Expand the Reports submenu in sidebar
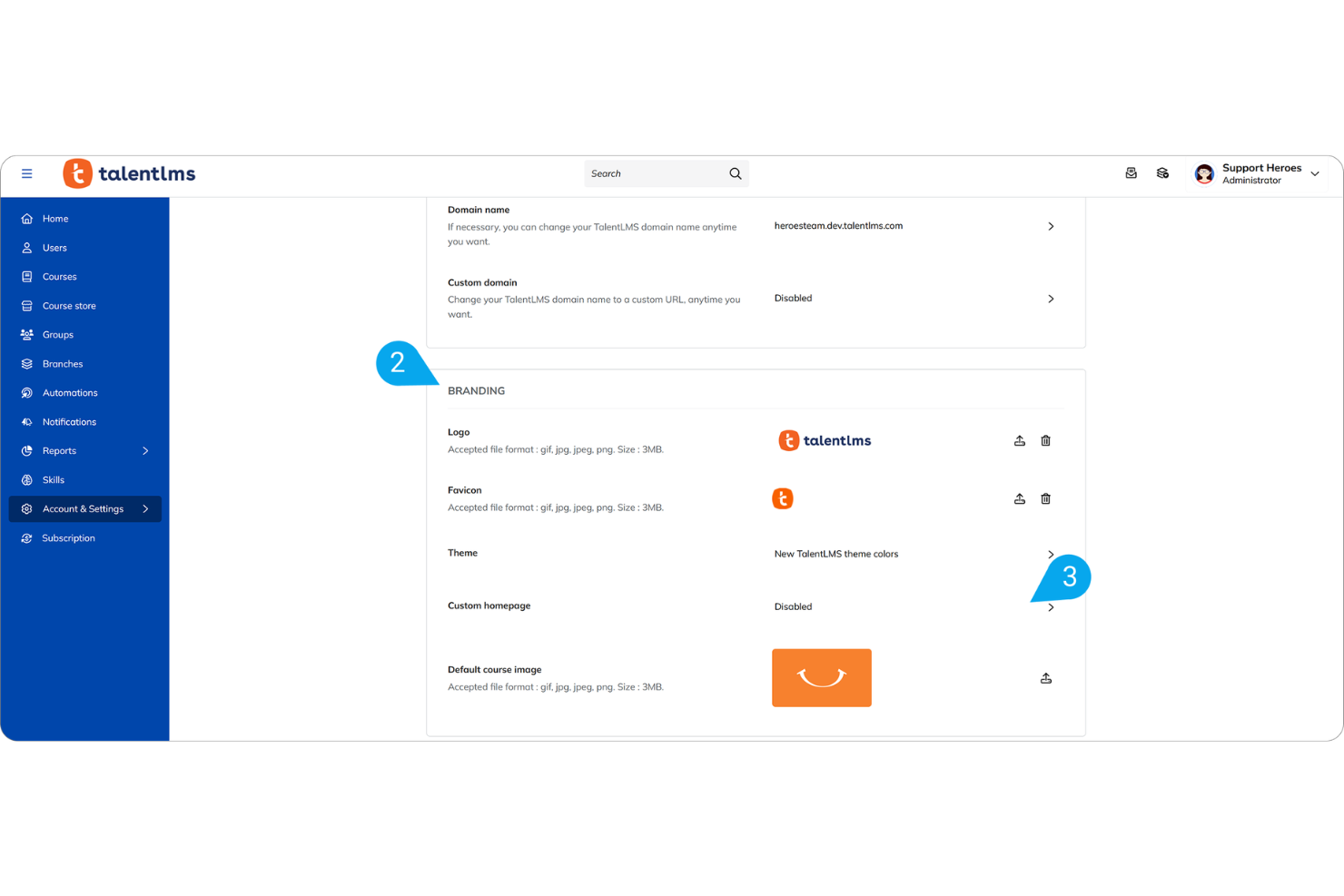The width and height of the screenshot is (1344, 896). pos(144,450)
